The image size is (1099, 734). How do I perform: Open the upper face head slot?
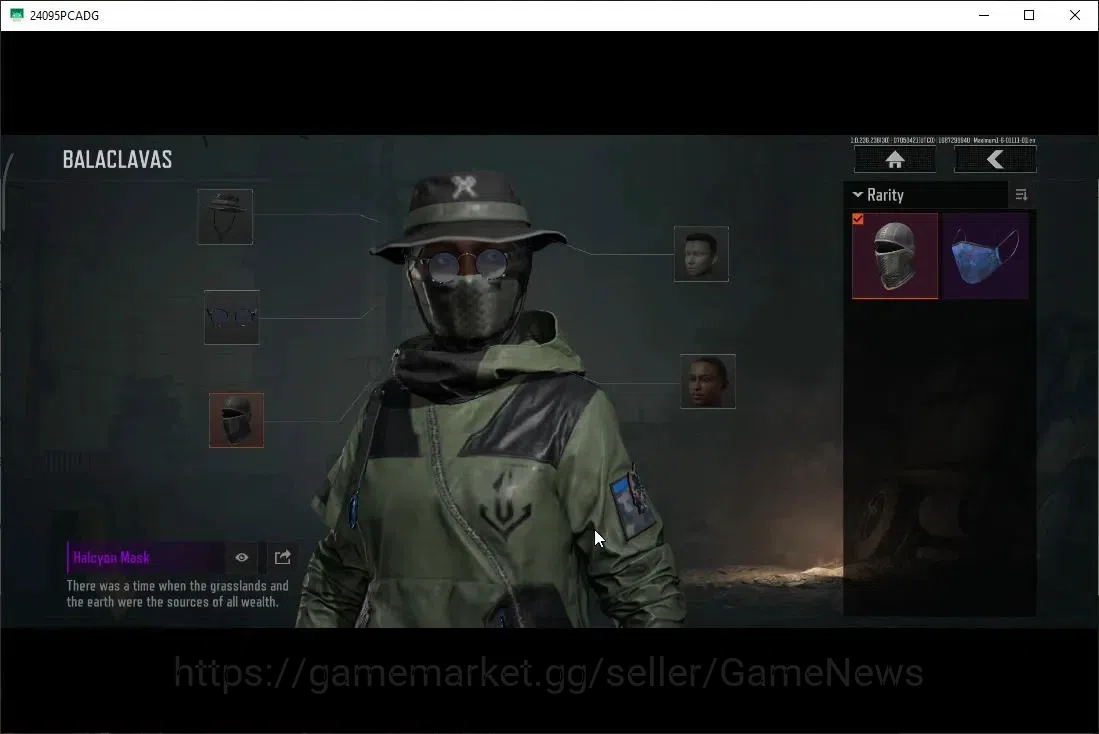(701, 254)
